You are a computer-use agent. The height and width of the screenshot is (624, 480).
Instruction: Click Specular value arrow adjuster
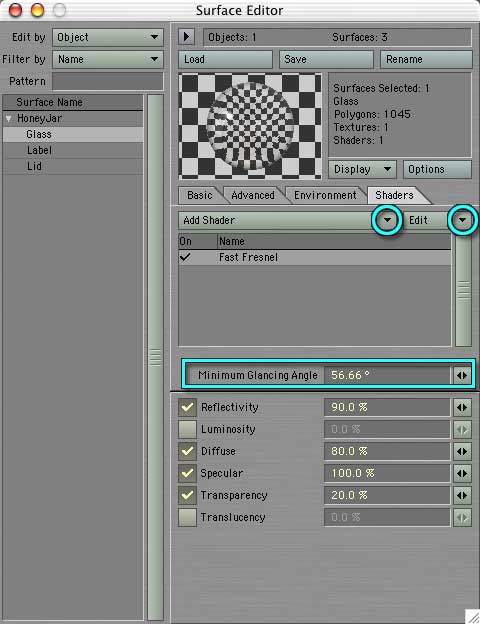tap(462, 473)
